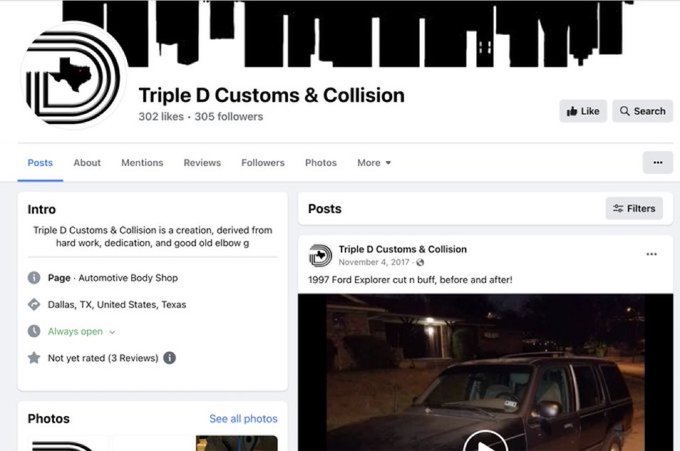Viewport: 680px width, 451px height.
Task: Click the thumbs-up Like button
Action: coord(583,111)
